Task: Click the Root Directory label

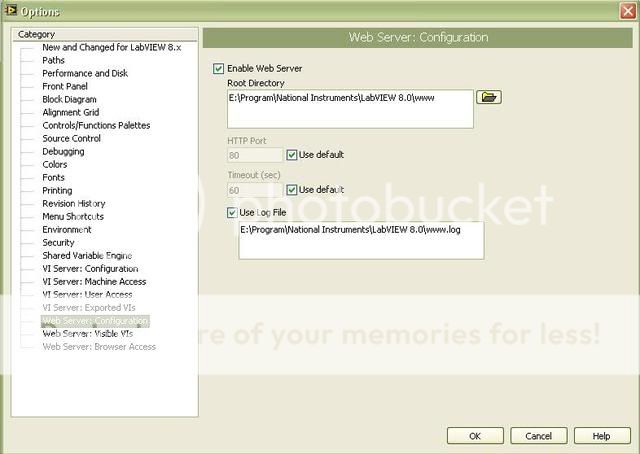Action: click(x=256, y=83)
